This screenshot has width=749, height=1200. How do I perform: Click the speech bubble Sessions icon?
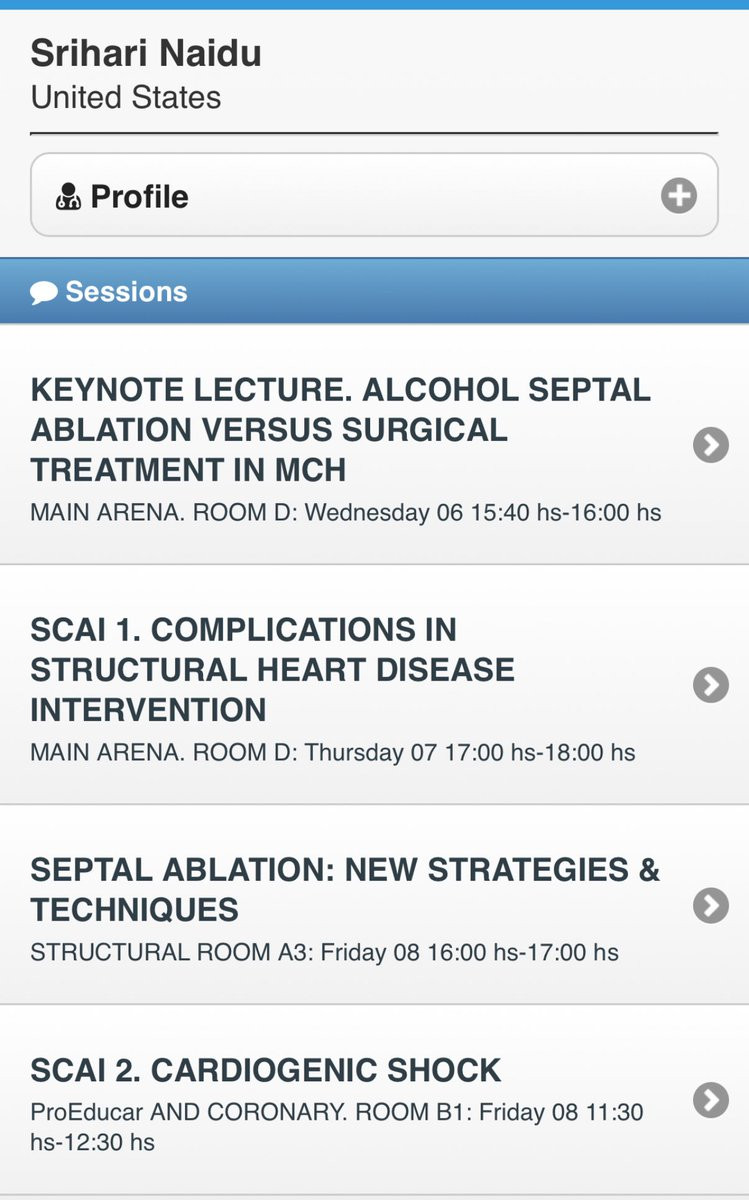coord(44,292)
